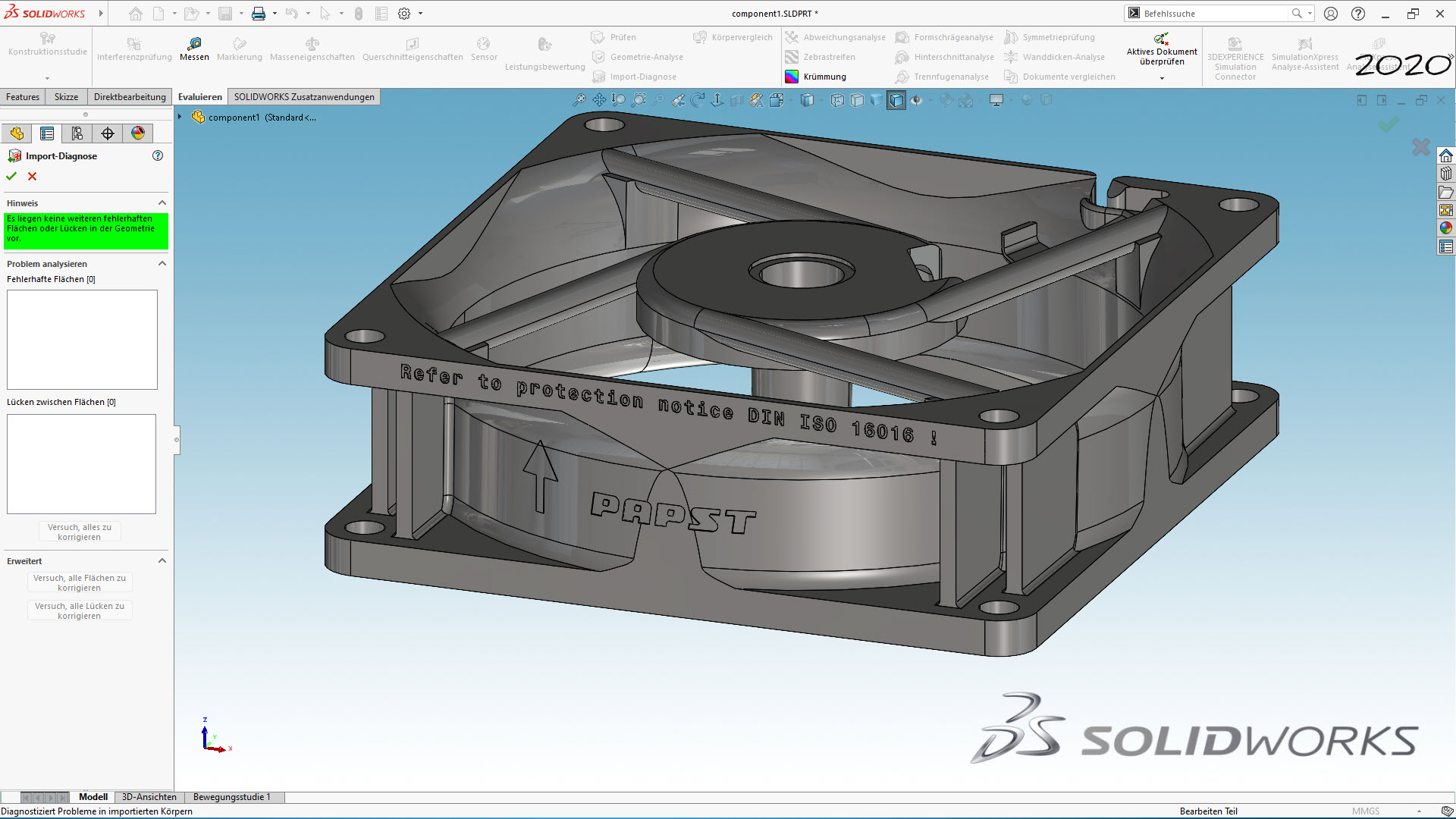Open the Konstruktionsstudie dropdown arrow
This screenshot has width=1456, height=819.
pos(47,78)
